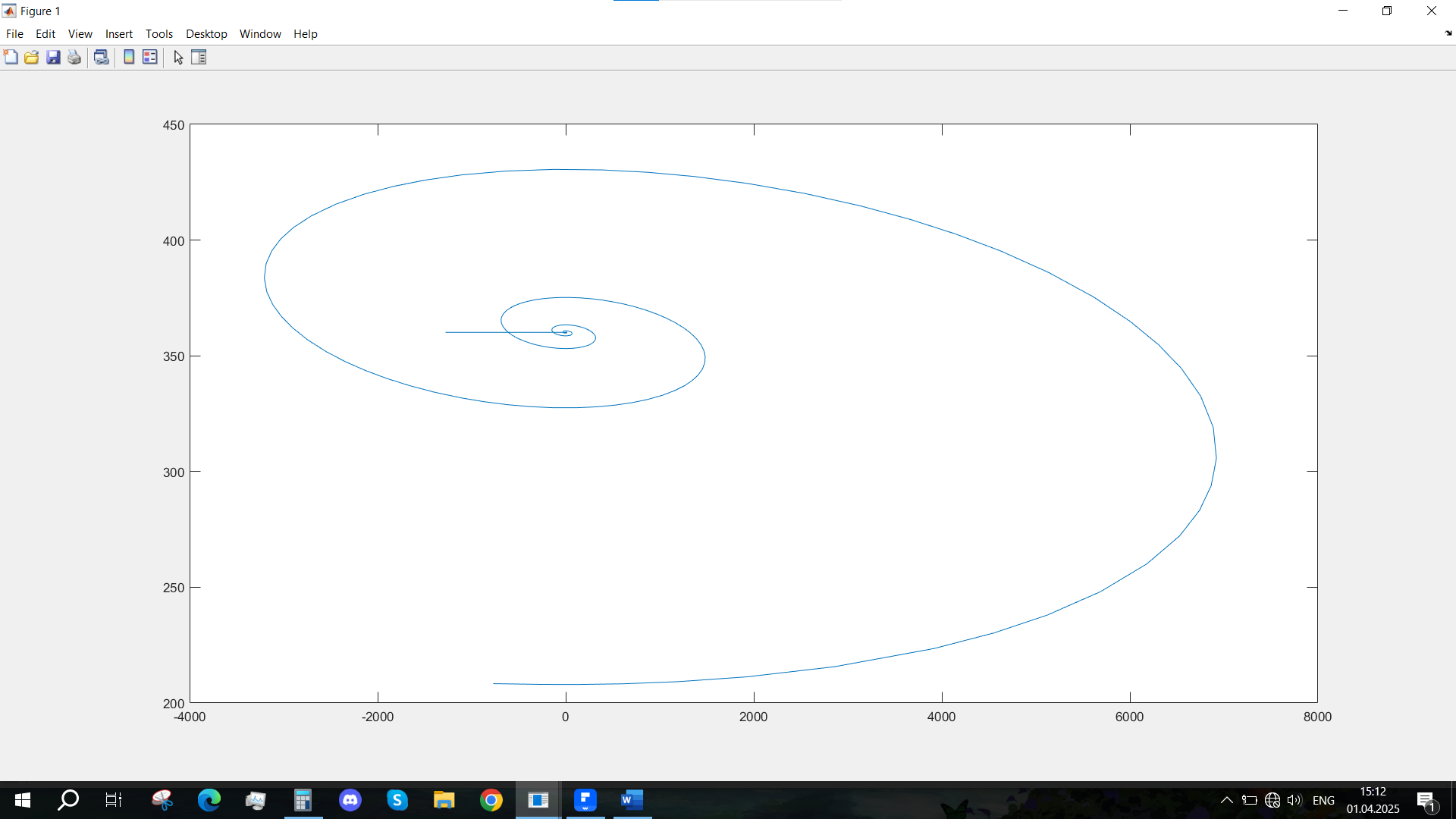This screenshot has width=1456, height=819.
Task: Open Windows taskbar search
Action: 68,800
